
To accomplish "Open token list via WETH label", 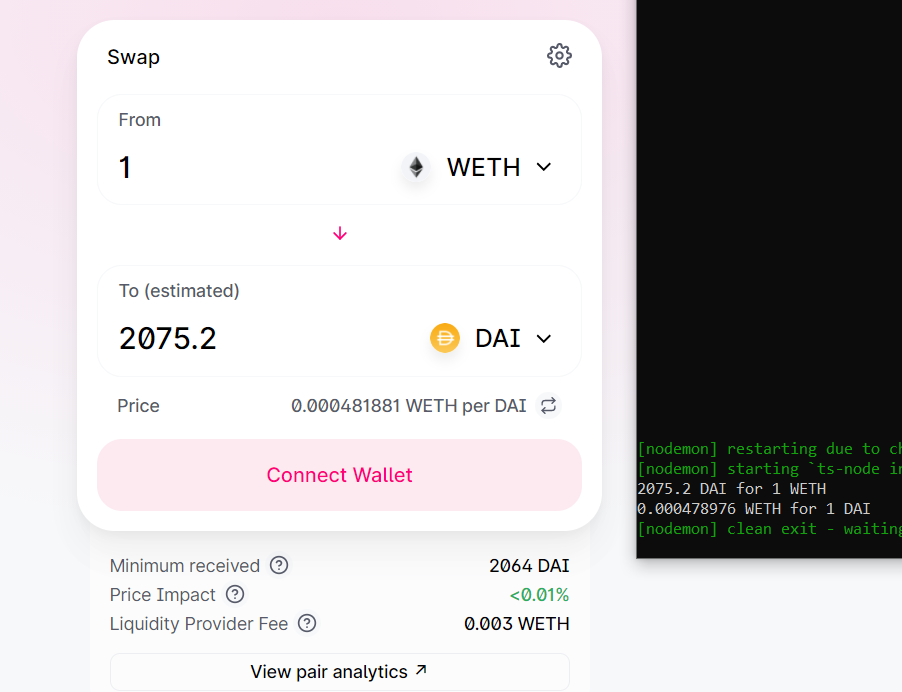I will [x=483, y=167].
